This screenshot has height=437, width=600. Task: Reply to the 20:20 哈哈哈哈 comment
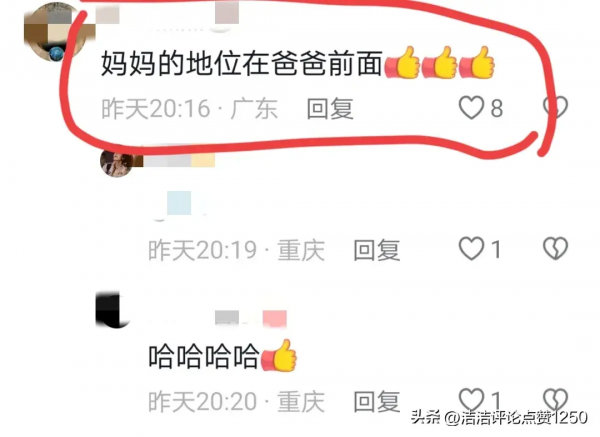[x=377, y=401]
